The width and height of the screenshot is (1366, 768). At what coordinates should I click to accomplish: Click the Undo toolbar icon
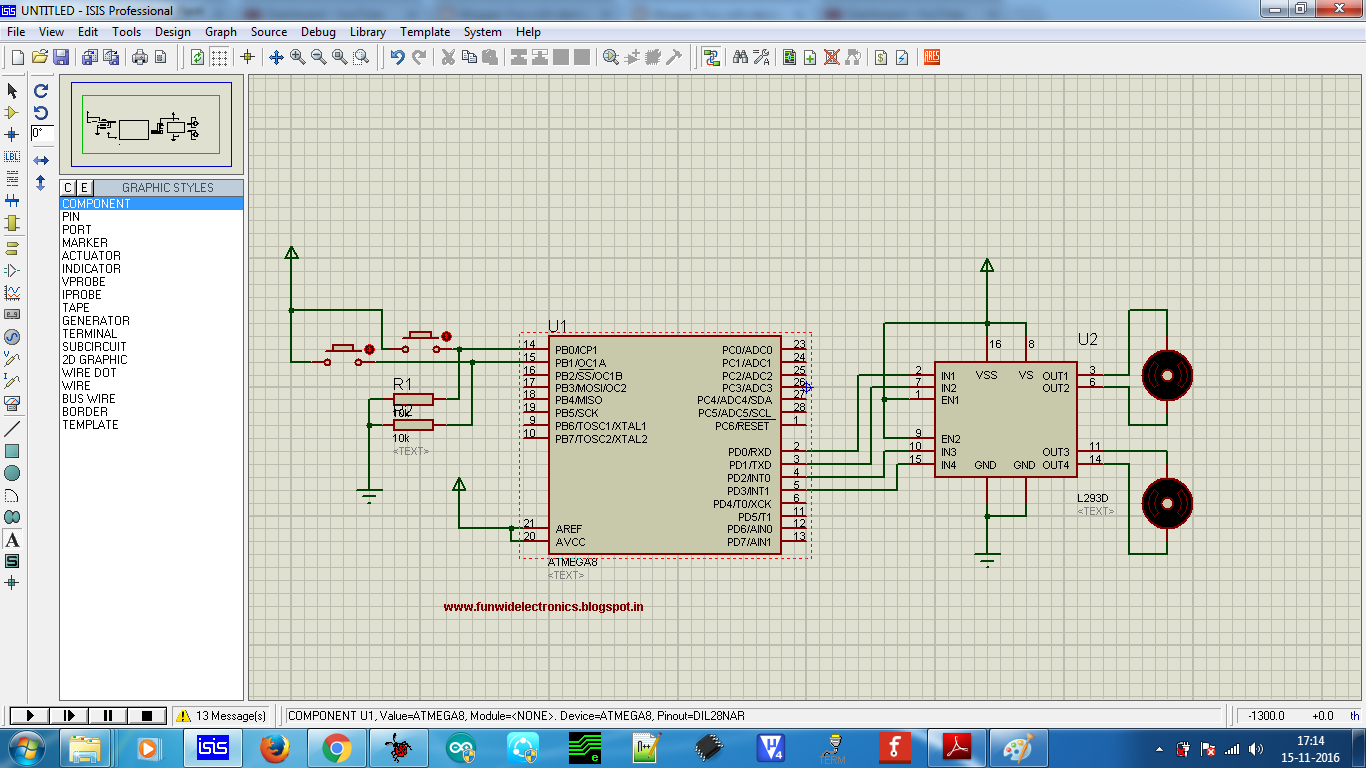pos(397,57)
